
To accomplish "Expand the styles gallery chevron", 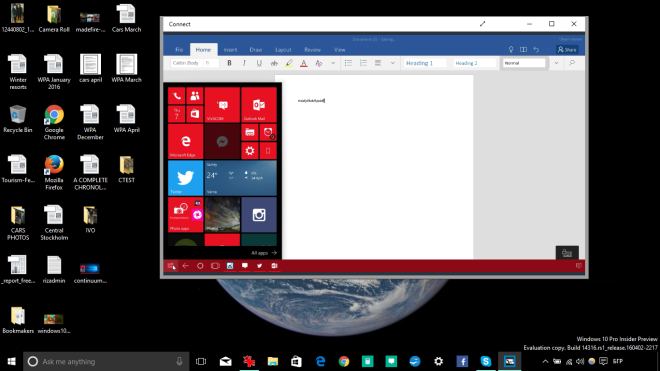I will click(x=556, y=63).
